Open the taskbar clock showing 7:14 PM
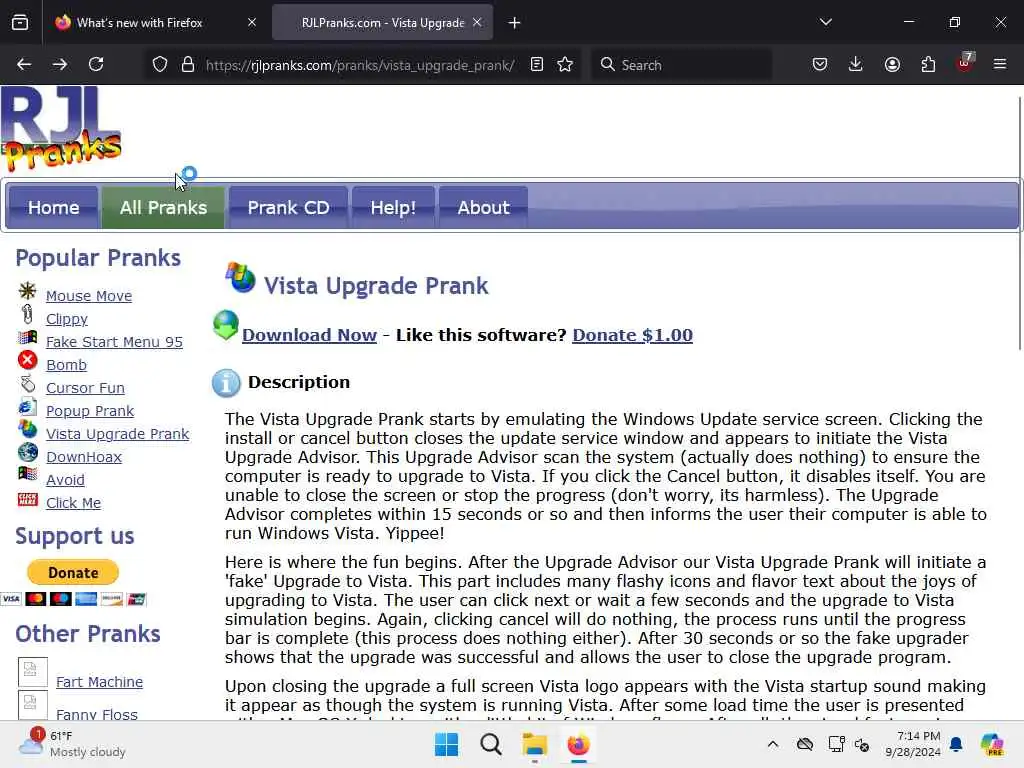 (x=913, y=744)
